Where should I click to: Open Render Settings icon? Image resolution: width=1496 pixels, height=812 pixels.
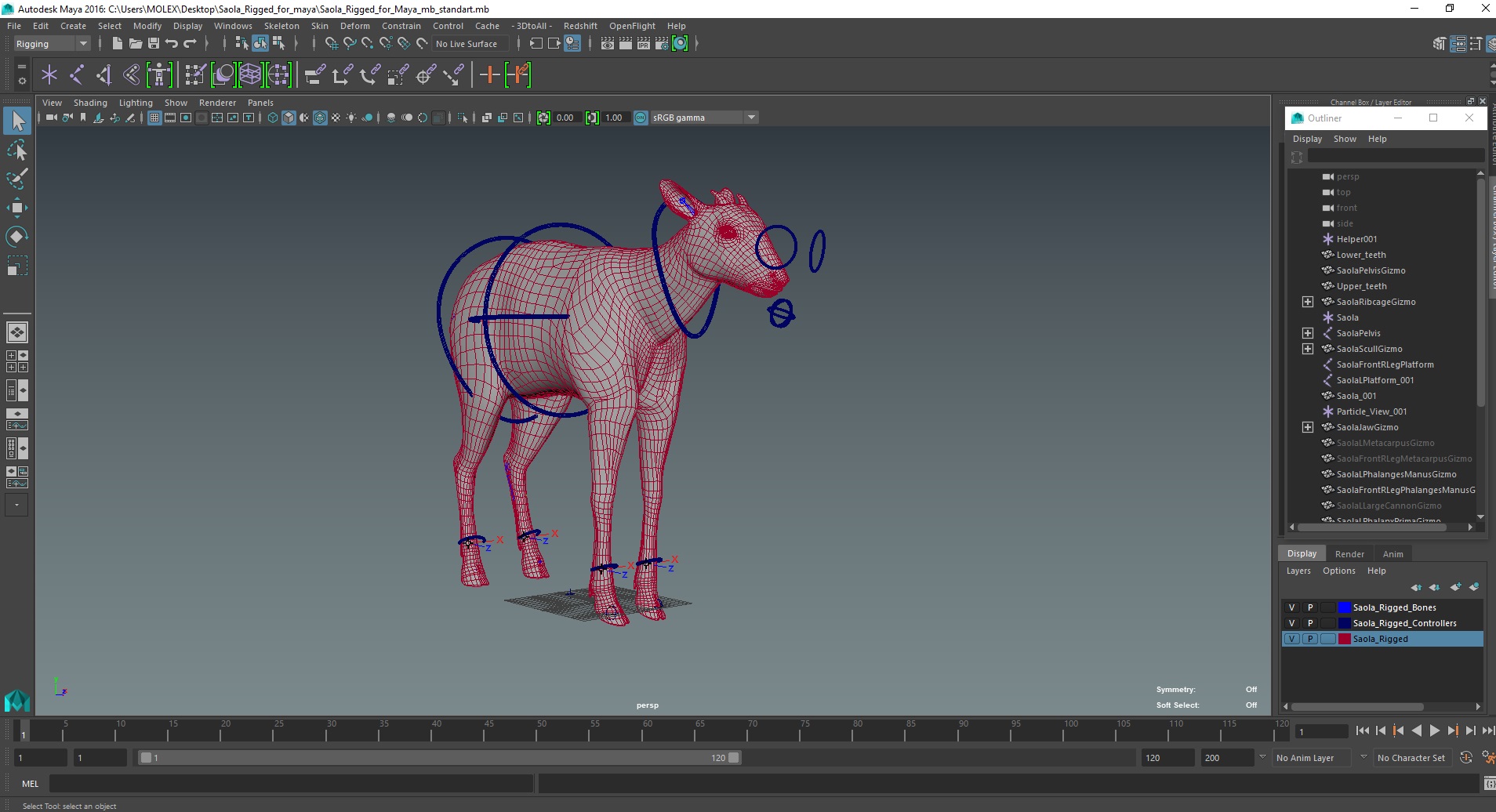[662, 43]
